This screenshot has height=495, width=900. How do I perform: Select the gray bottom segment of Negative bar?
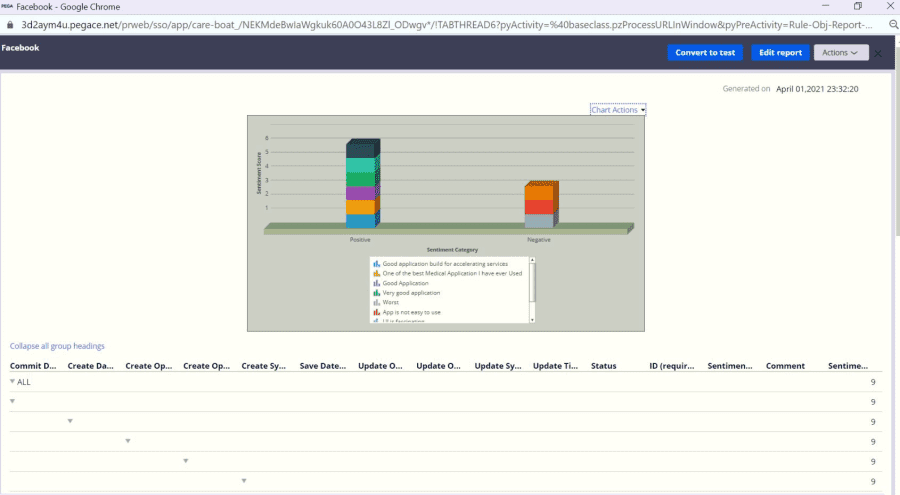[539, 221]
